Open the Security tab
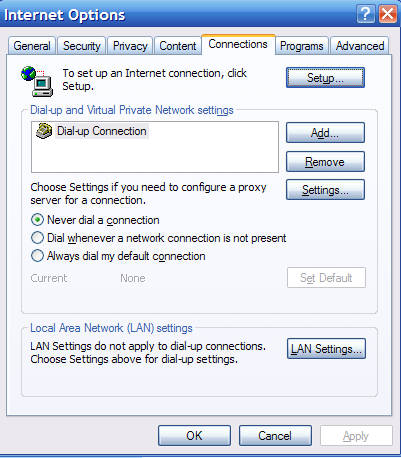Image resolution: width=401 pixels, height=458 pixels. point(82,46)
